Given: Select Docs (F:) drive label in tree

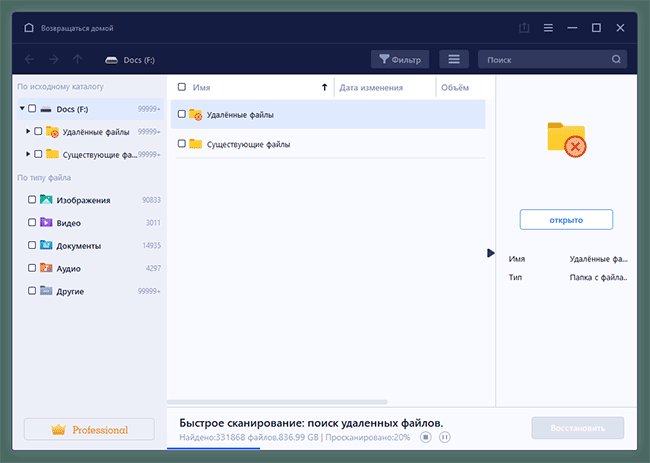Looking at the screenshot, I should [x=72, y=109].
